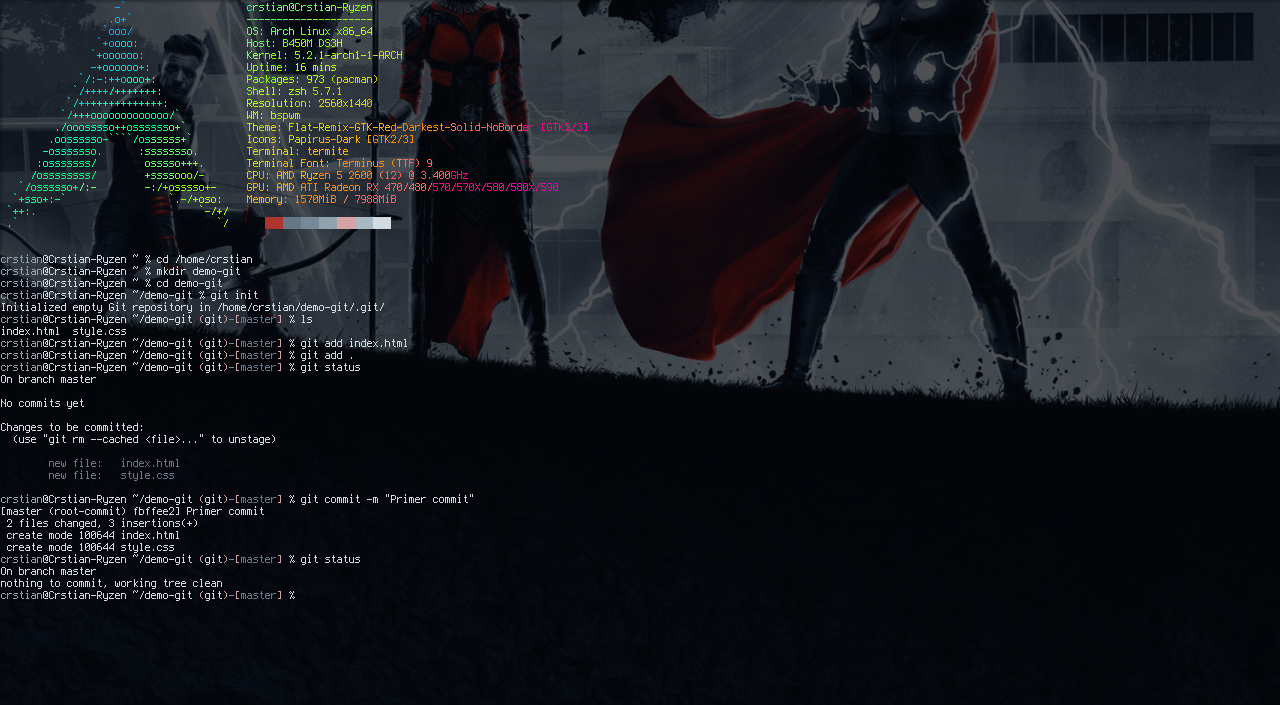Click the lightest white swatch in neofetch color bar
1280x705 pixels.
(382, 223)
